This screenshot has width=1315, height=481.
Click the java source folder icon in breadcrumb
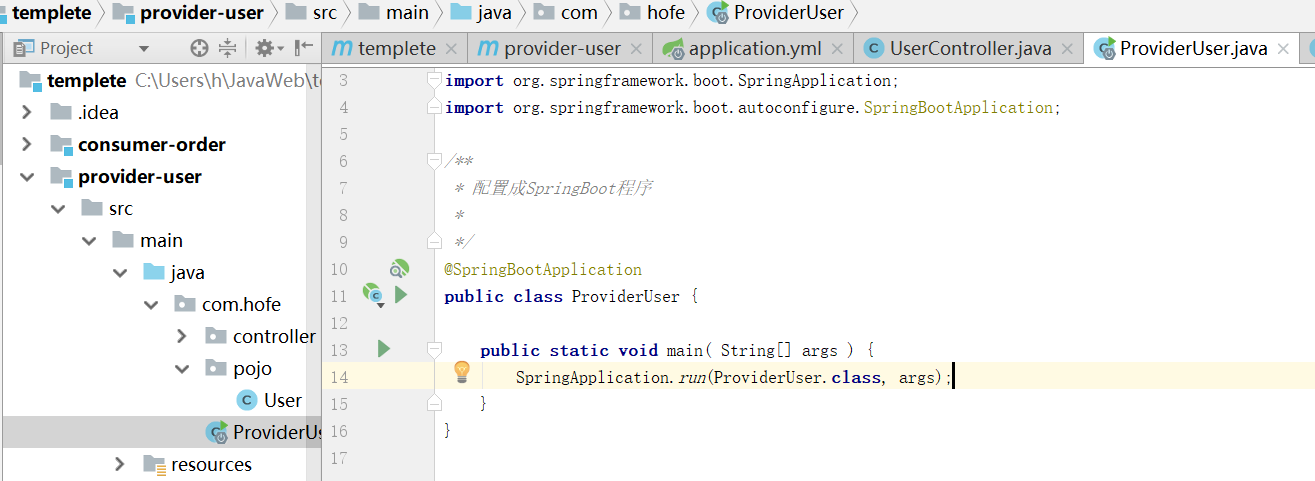coord(461,13)
